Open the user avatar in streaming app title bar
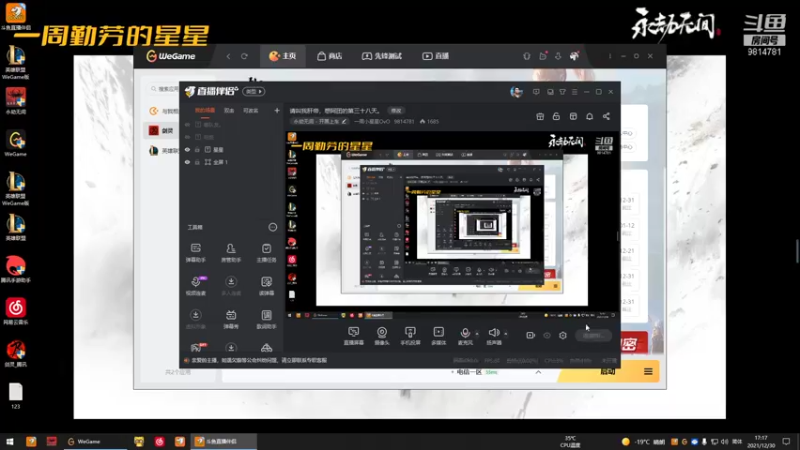 click(x=516, y=92)
